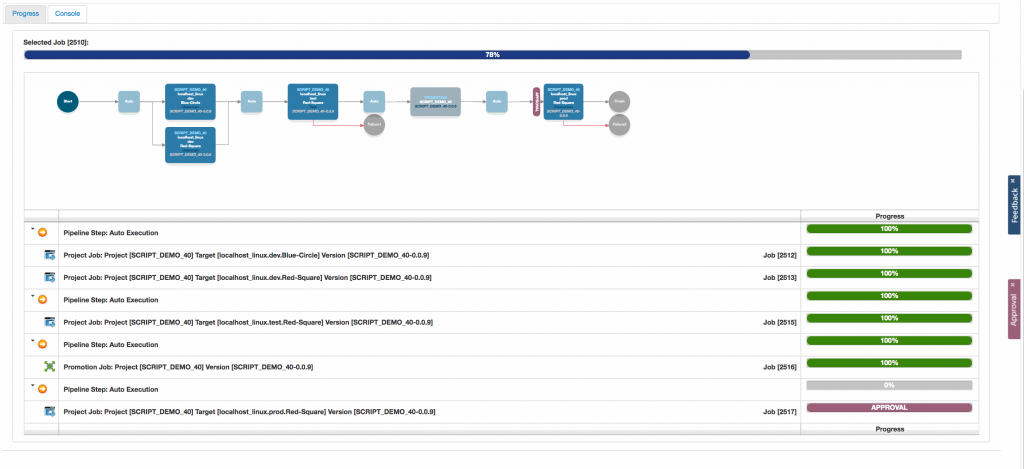Click orange arrow icon above Promotion Job row
The width and height of the screenshot is (1024, 469).
(x=42, y=344)
